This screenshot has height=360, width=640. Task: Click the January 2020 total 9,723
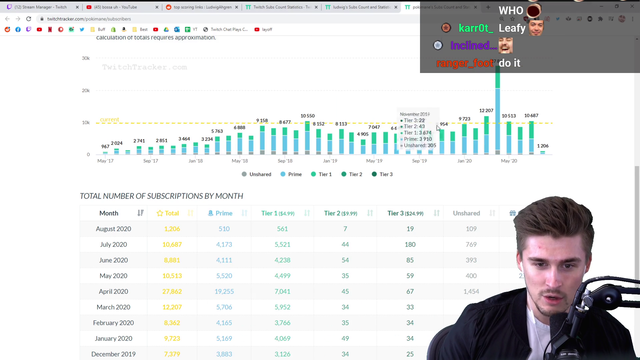[172, 338]
